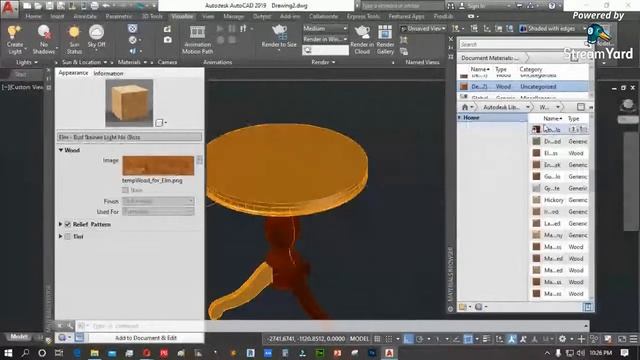Open the Finish dropdown
Image resolution: width=640 pixels, height=360 pixels.
[x=158, y=201]
